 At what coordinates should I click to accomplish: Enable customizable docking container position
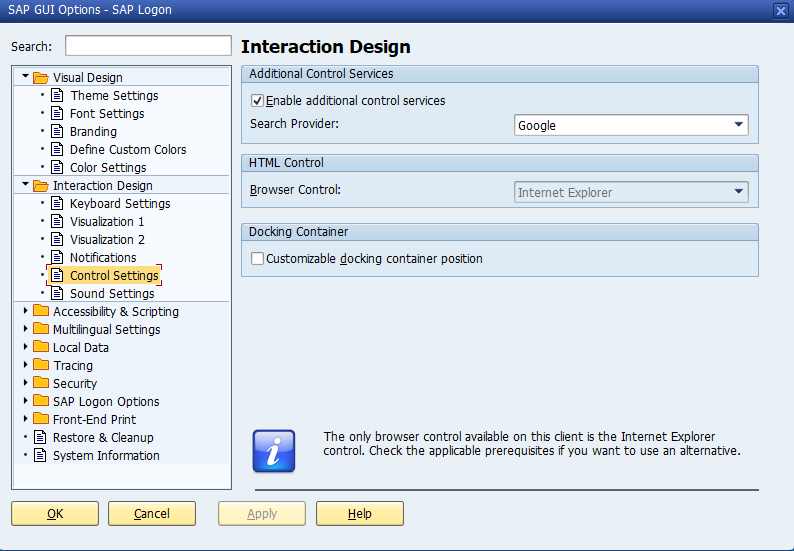pos(257,258)
